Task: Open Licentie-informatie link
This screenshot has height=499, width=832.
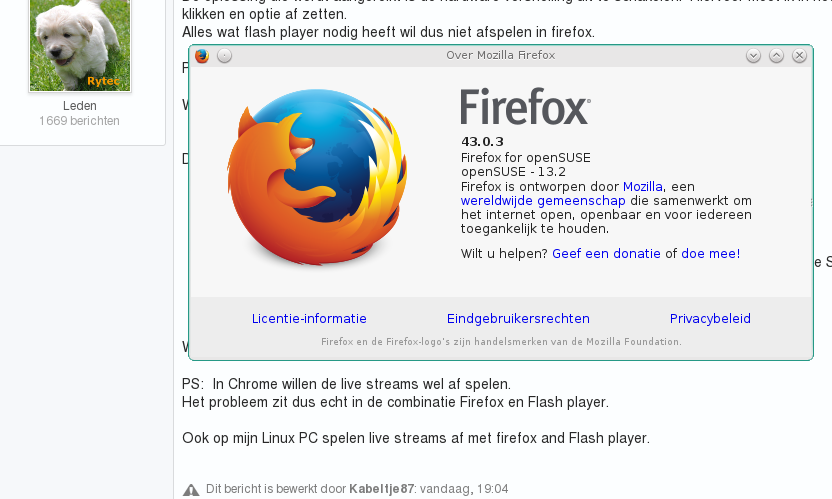Action: [309, 319]
